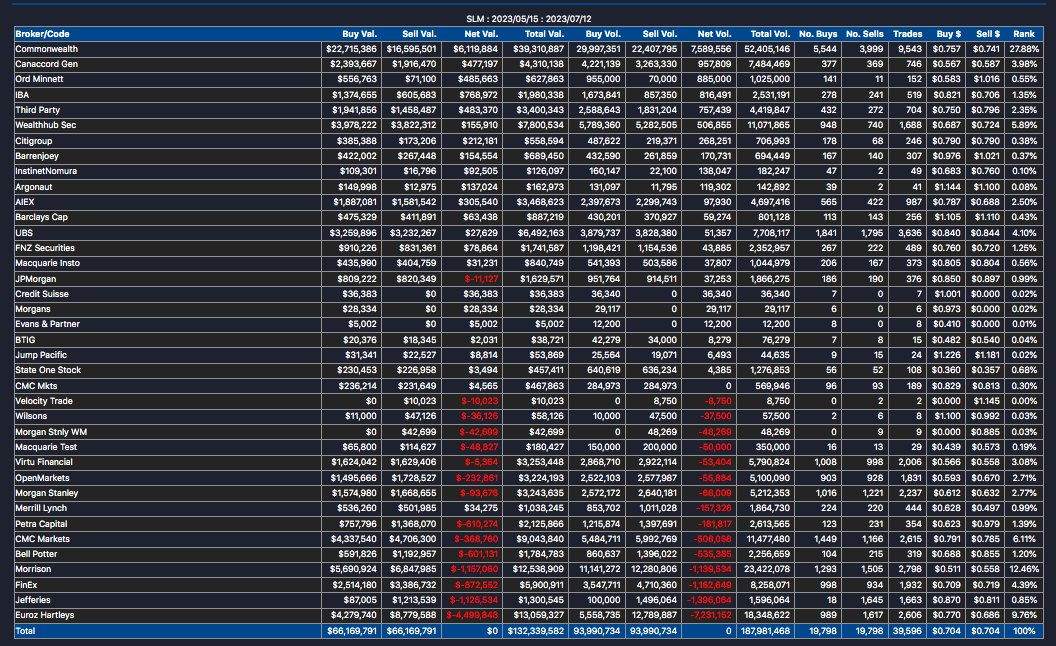This screenshot has height=646, width=1056.
Task: Click the Total row label
Action: coord(25,631)
